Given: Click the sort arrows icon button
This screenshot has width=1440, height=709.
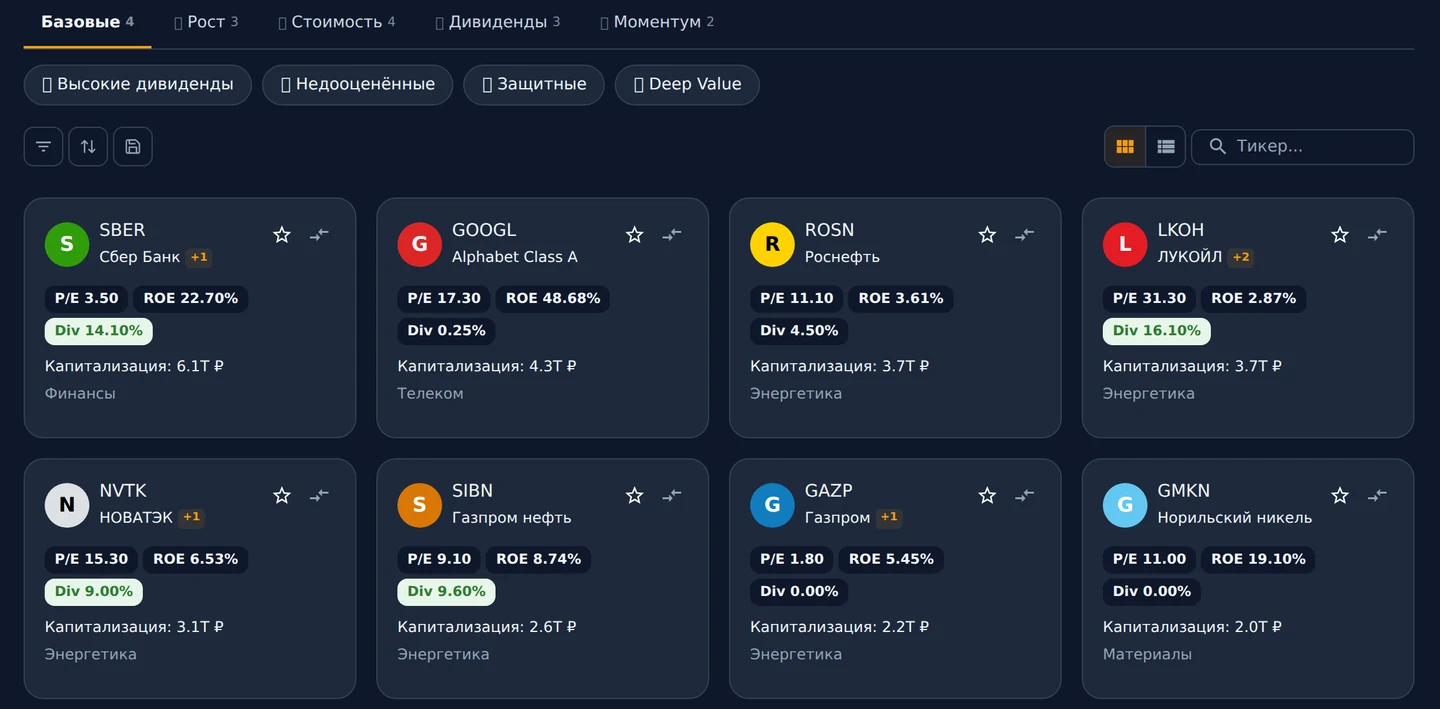Looking at the screenshot, I should pos(88,147).
